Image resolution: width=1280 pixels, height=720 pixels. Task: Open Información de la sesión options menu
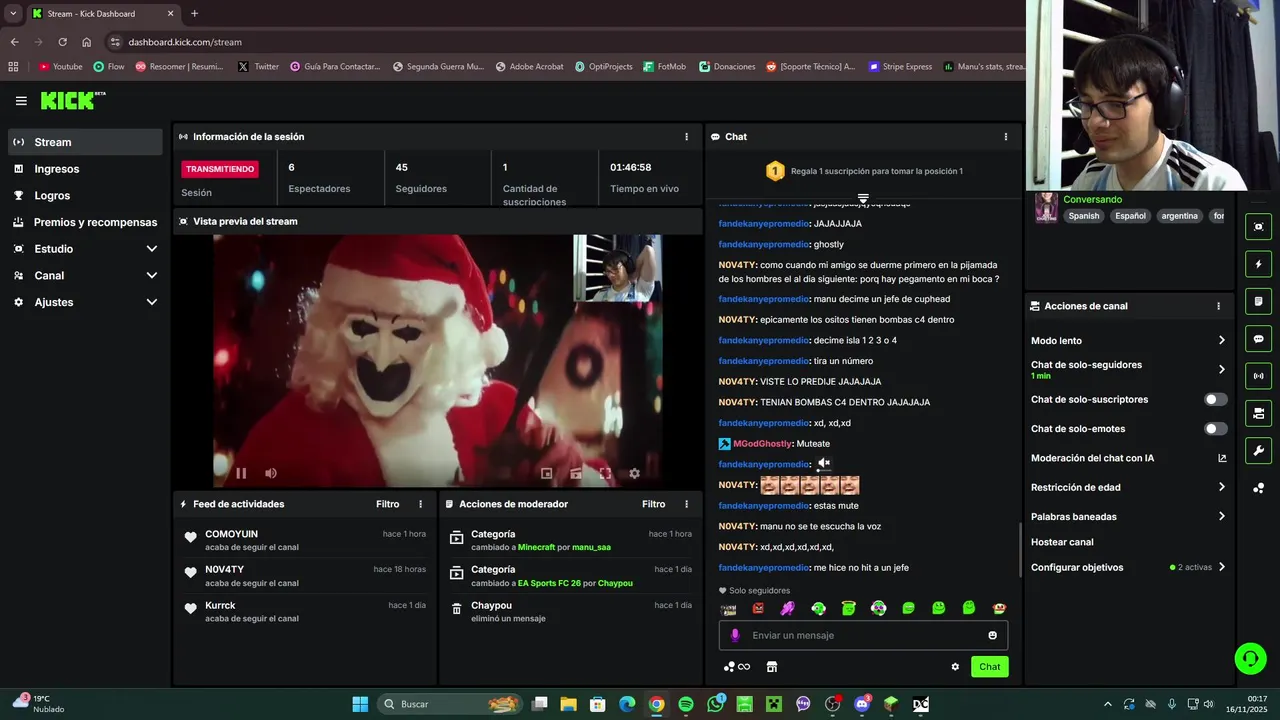(686, 137)
